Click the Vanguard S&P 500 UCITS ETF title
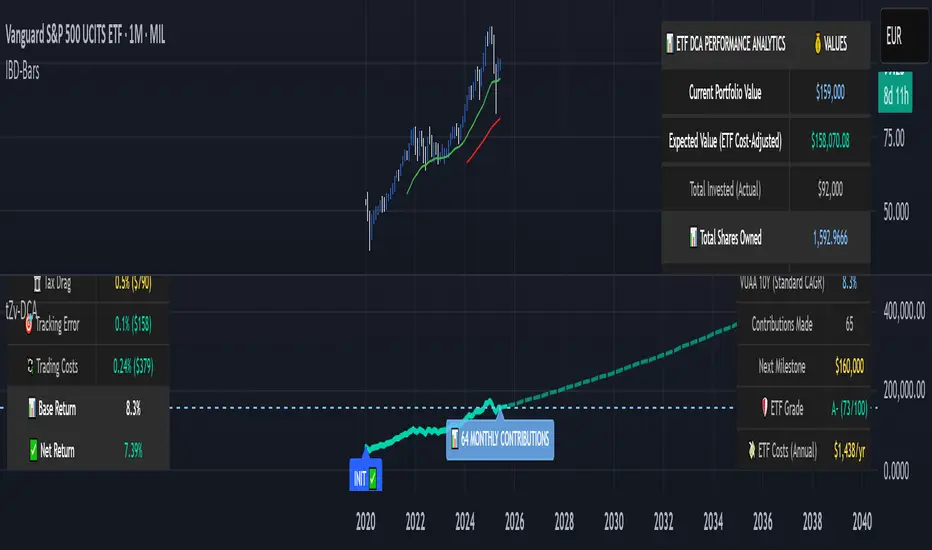The height and width of the screenshot is (550, 932). [85, 35]
